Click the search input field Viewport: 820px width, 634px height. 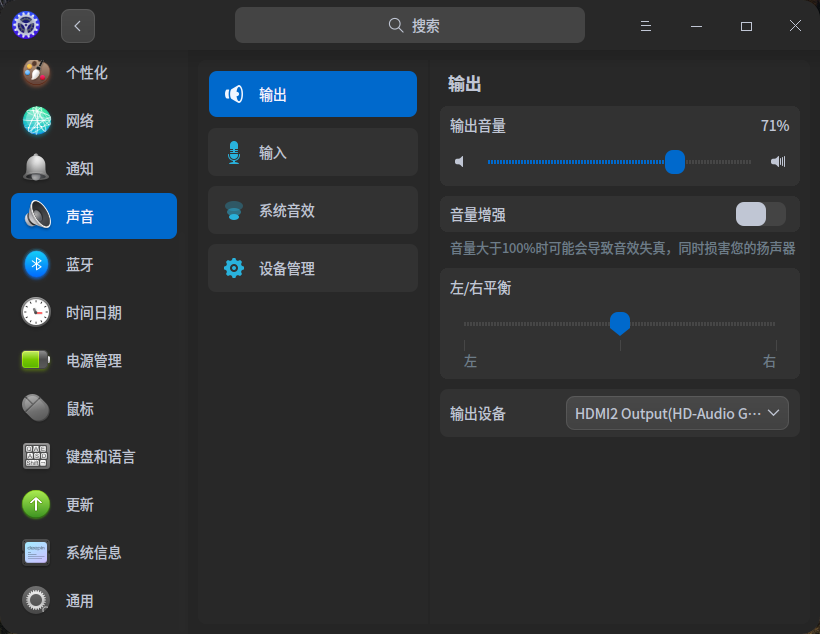pyautogui.click(x=410, y=26)
